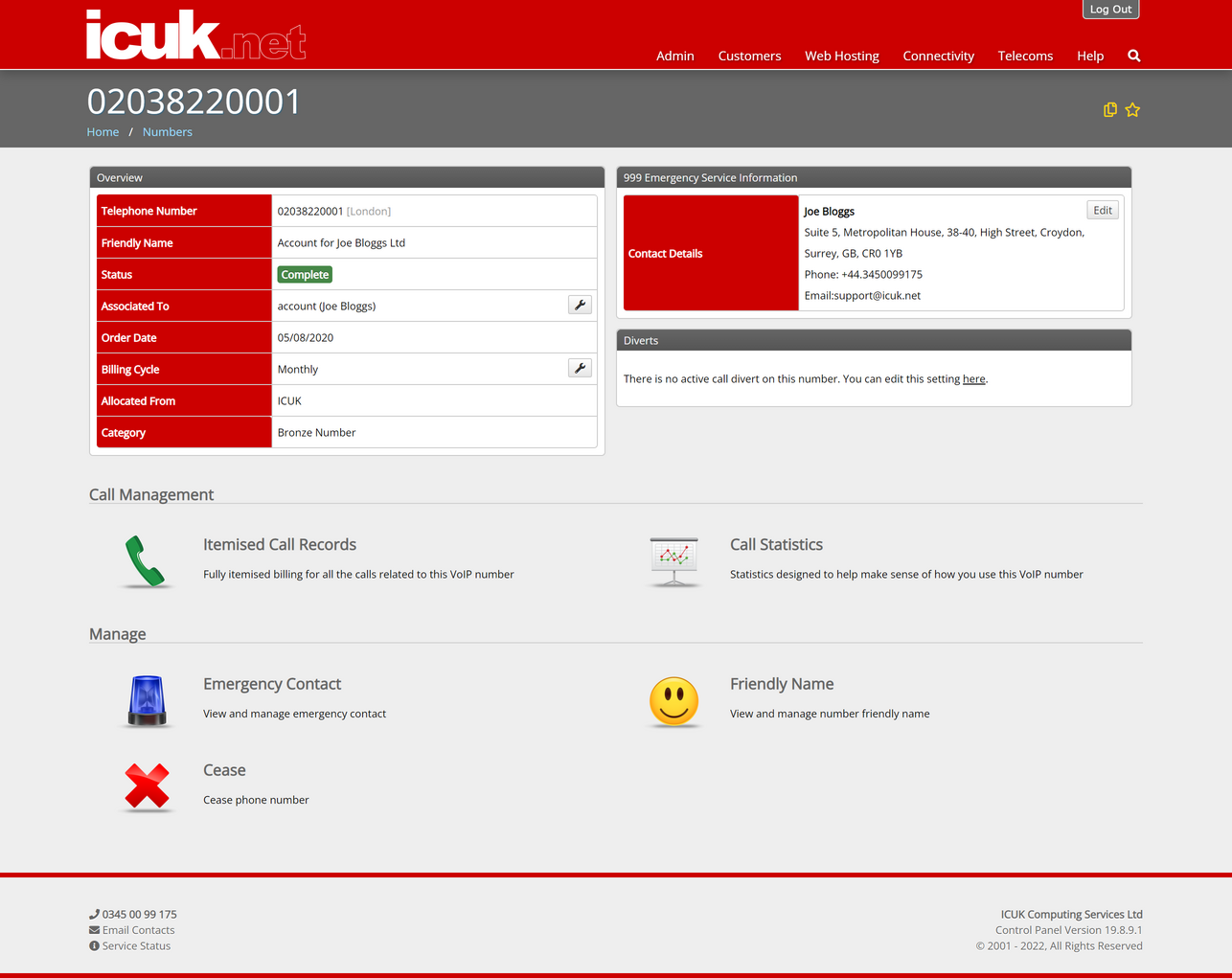This screenshot has width=1232, height=978.
Task: Click '999 Emergency Service Information' panel header
Action: 874,177
